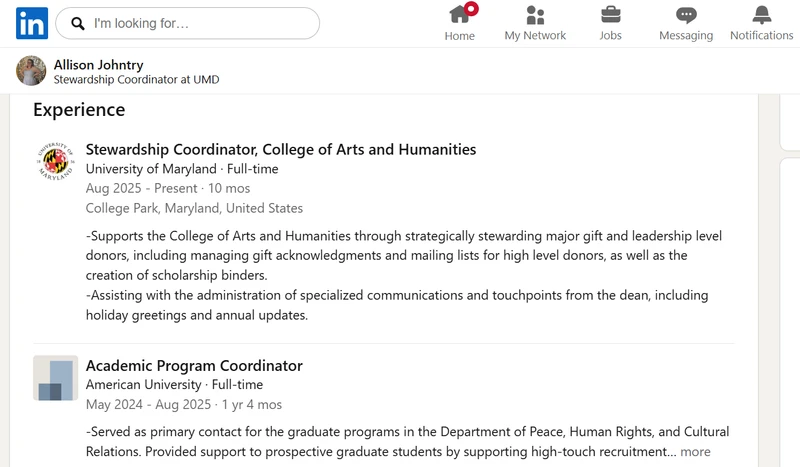Open the Academic Program Coordinator job title
The image size is (800, 467).
coord(194,366)
